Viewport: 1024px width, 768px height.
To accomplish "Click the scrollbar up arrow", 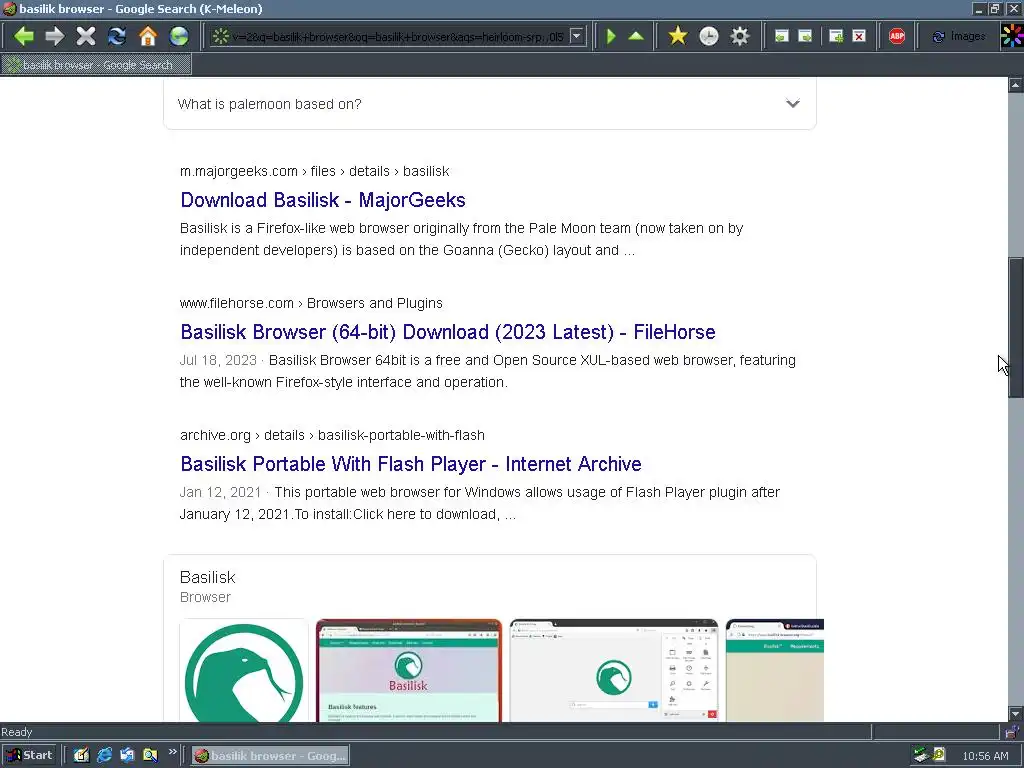I will (x=1016, y=85).
